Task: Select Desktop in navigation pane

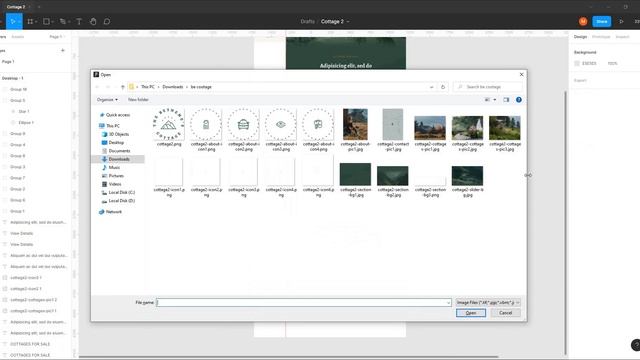Action: pyautogui.click(x=116, y=142)
